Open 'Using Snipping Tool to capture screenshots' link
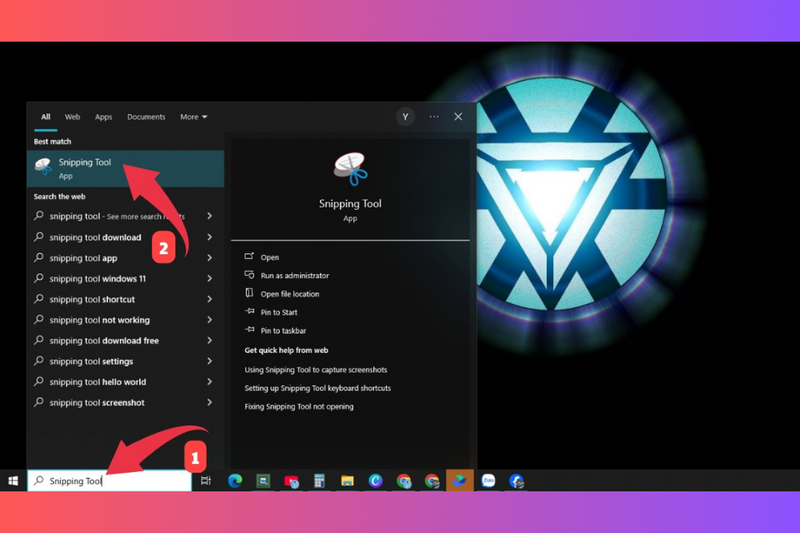This screenshot has height=533, width=800. click(x=316, y=370)
